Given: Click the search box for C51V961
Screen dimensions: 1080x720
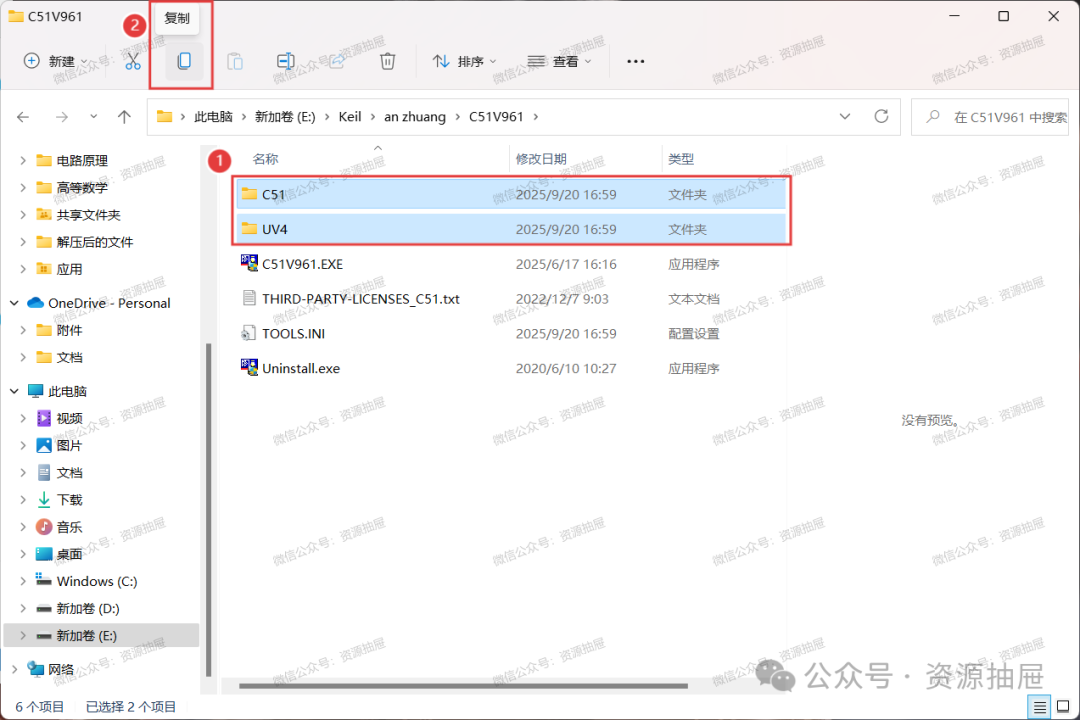Looking at the screenshot, I should [990, 117].
